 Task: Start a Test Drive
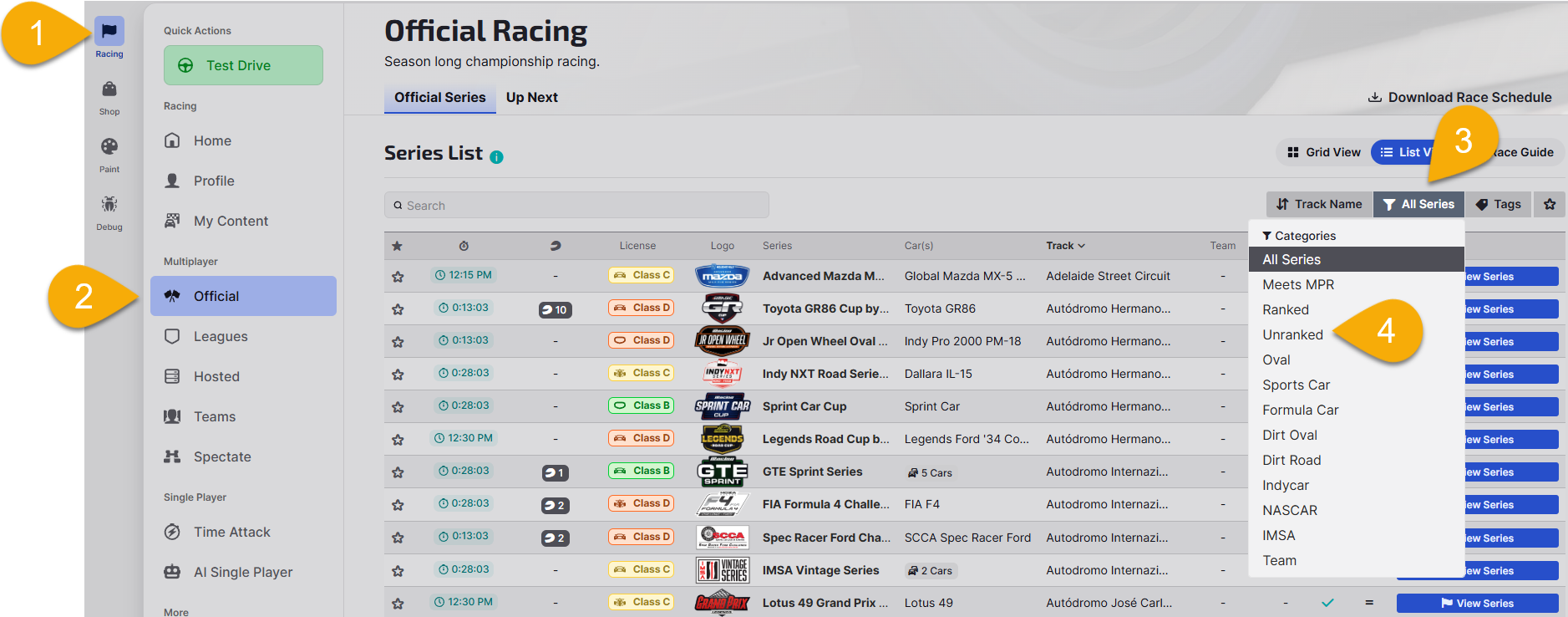tap(243, 65)
